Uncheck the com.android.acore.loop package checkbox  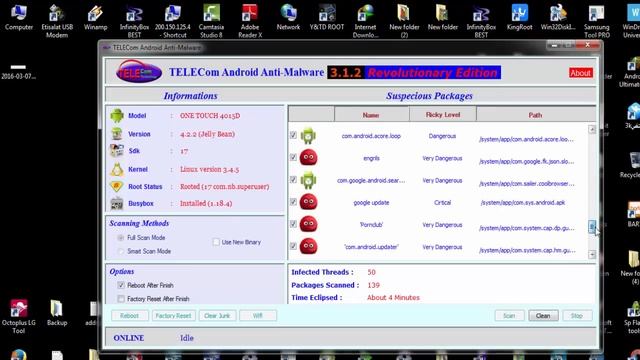tap(293, 135)
